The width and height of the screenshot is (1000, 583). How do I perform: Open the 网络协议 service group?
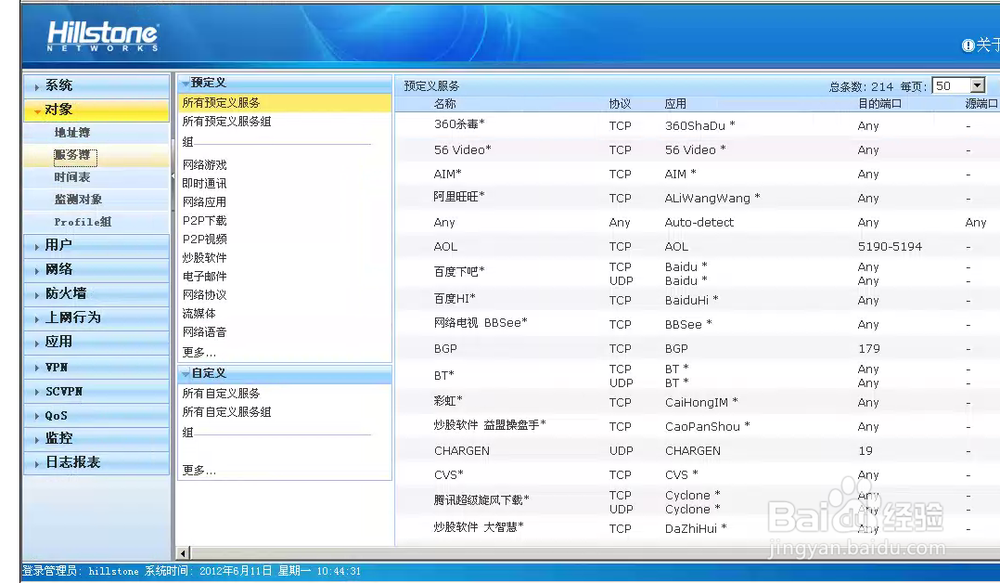point(205,295)
